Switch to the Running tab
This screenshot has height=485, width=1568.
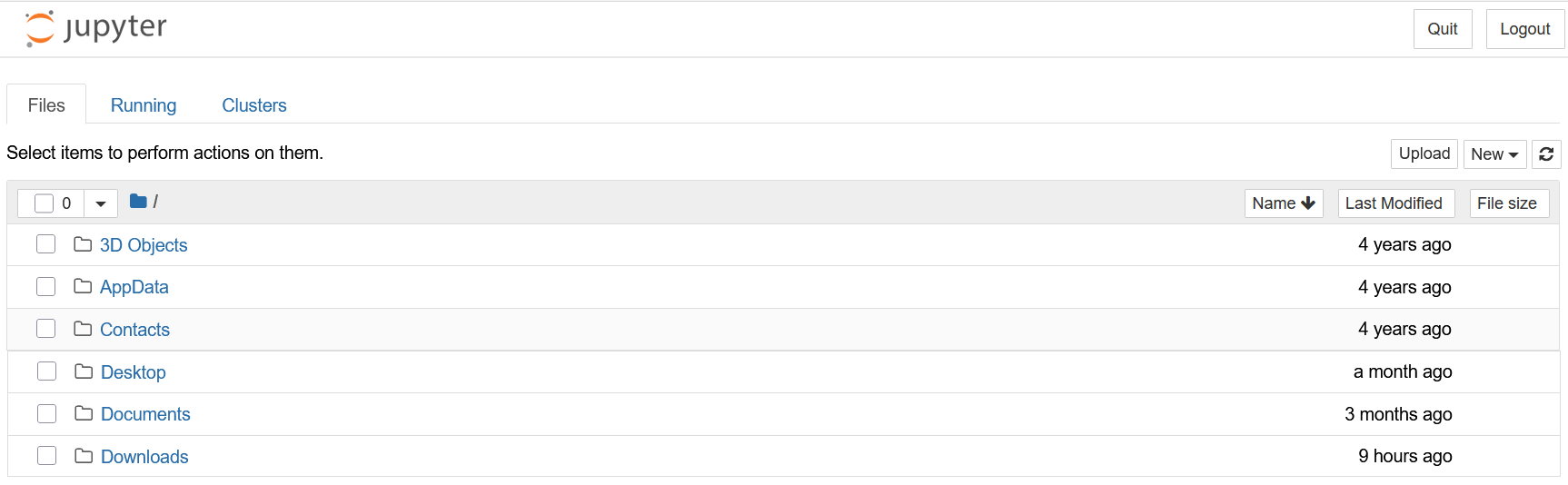tap(144, 105)
